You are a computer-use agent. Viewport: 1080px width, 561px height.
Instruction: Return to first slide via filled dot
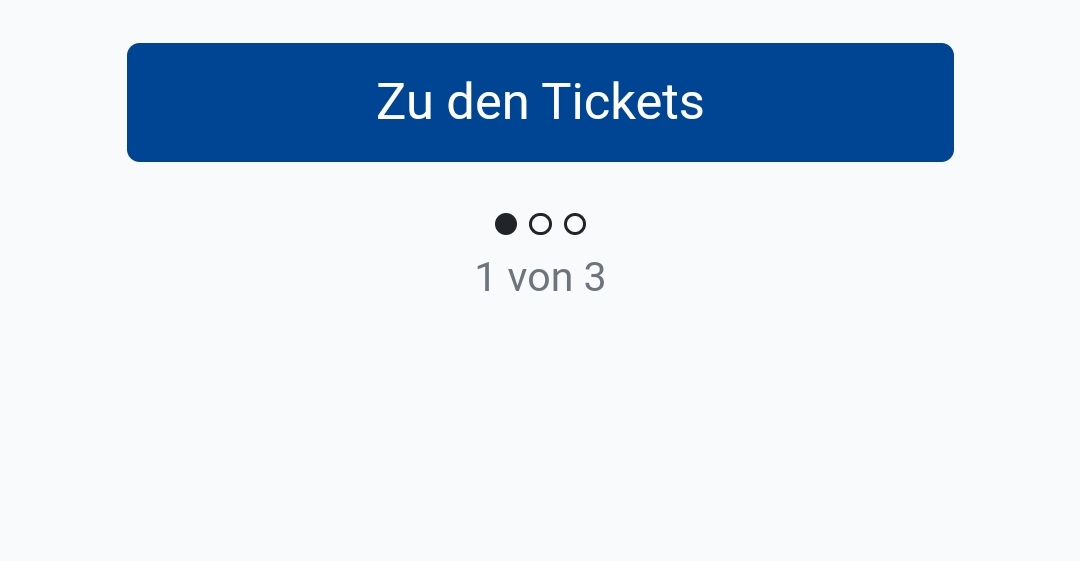(x=506, y=224)
